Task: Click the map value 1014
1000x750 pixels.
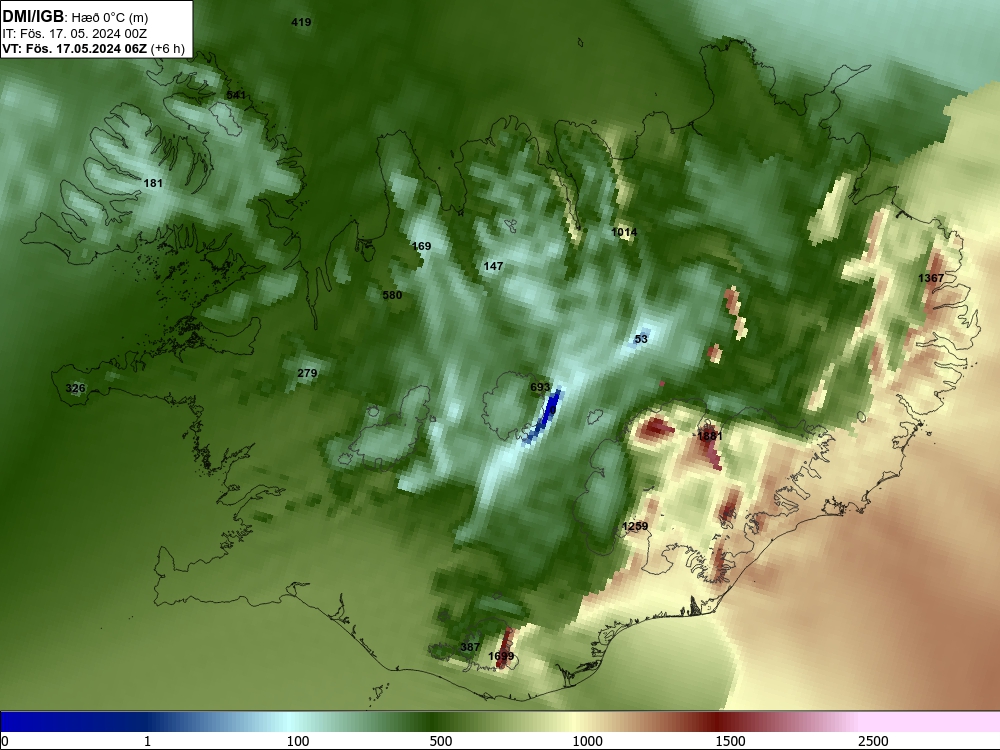Action: coord(624,232)
